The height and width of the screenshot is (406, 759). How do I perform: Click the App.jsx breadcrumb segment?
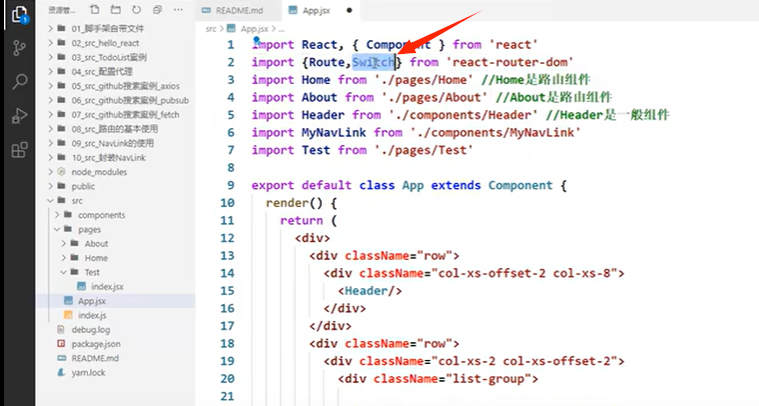pyautogui.click(x=255, y=29)
